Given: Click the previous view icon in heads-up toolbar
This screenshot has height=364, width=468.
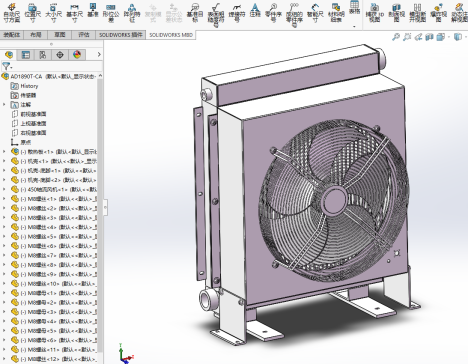Looking at the screenshot, I should point(418,37).
